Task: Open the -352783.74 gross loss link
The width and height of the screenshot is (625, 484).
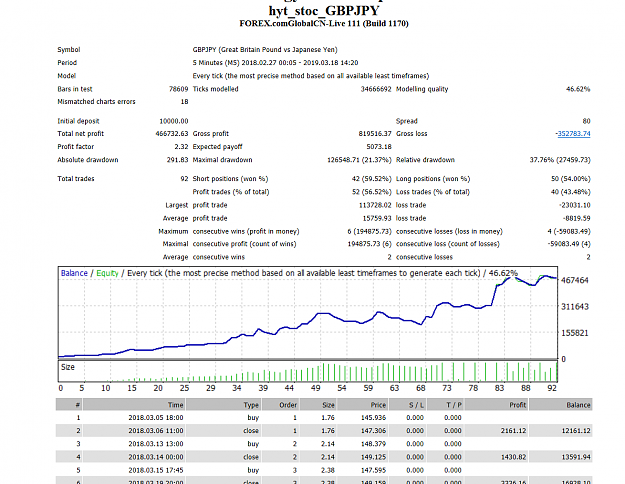Action: coord(573,134)
